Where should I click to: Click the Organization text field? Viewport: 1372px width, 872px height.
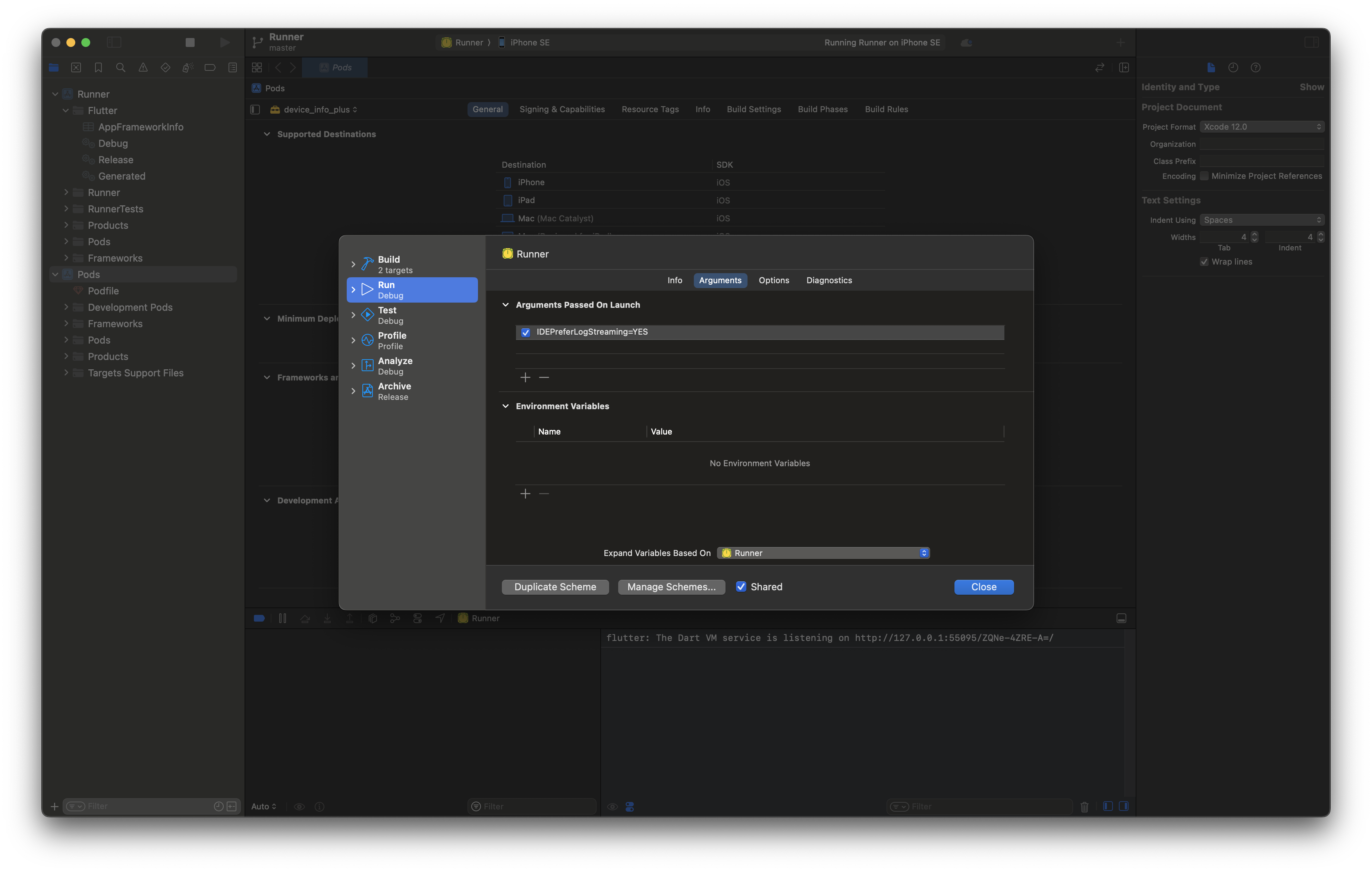(x=1262, y=144)
